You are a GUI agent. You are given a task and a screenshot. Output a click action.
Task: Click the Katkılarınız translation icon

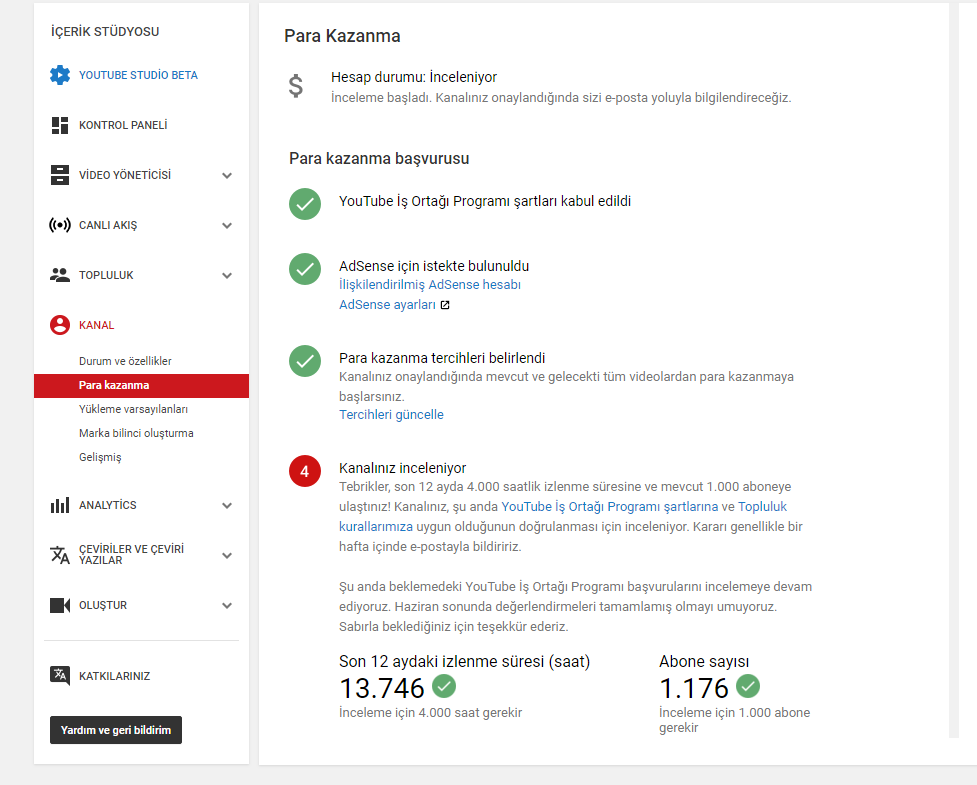pyautogui.click(x=60, y=676)
